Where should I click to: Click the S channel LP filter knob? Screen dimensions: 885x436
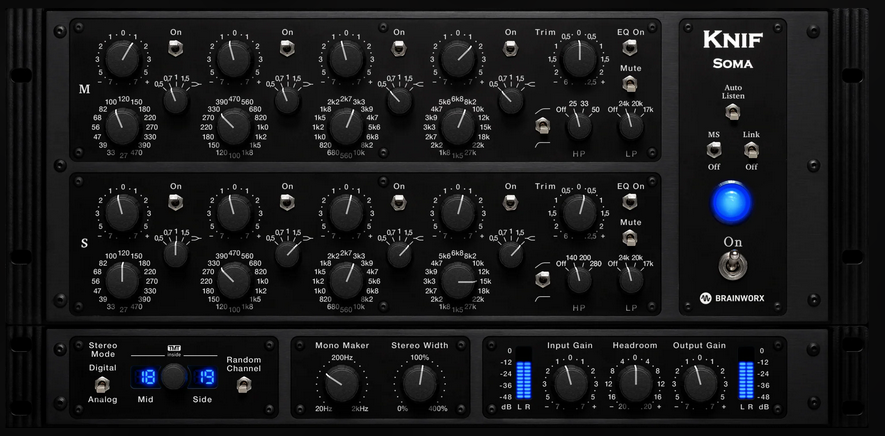click(x=631, y=280)
